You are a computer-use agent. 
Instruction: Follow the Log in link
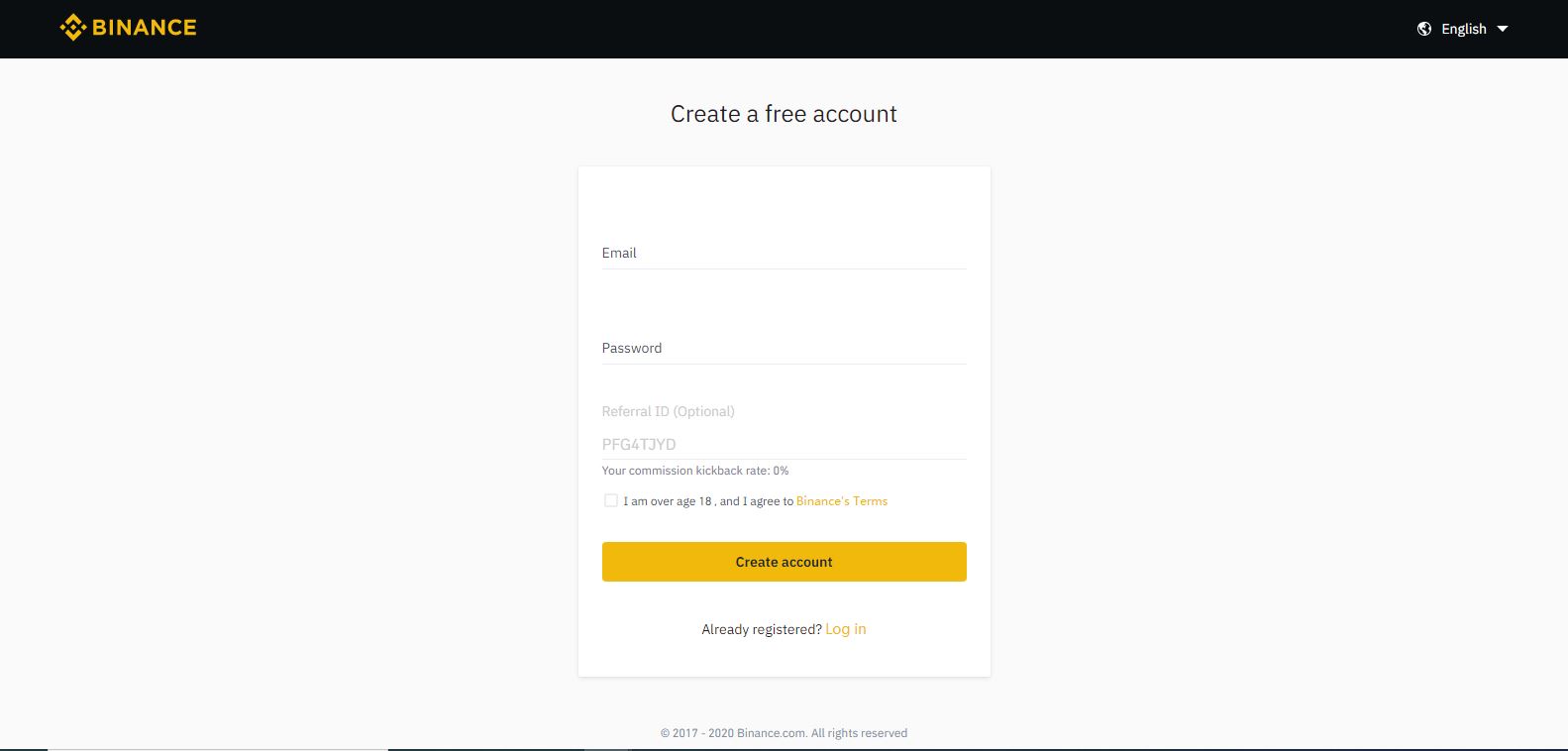pyautogui.click(x=846, y=629)
